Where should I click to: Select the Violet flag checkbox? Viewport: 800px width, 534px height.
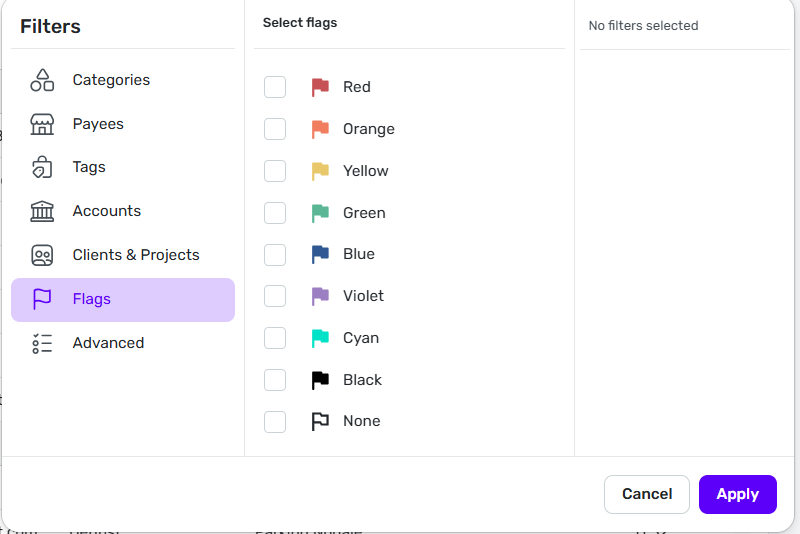[x=275, y=296]
